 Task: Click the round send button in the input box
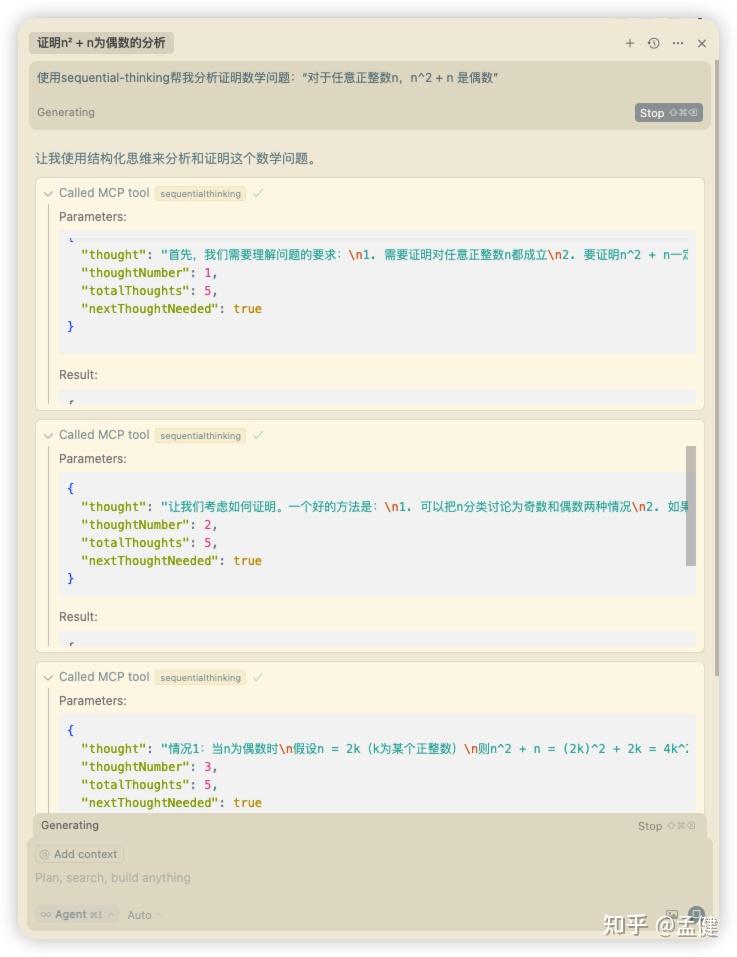click(696, 914)
